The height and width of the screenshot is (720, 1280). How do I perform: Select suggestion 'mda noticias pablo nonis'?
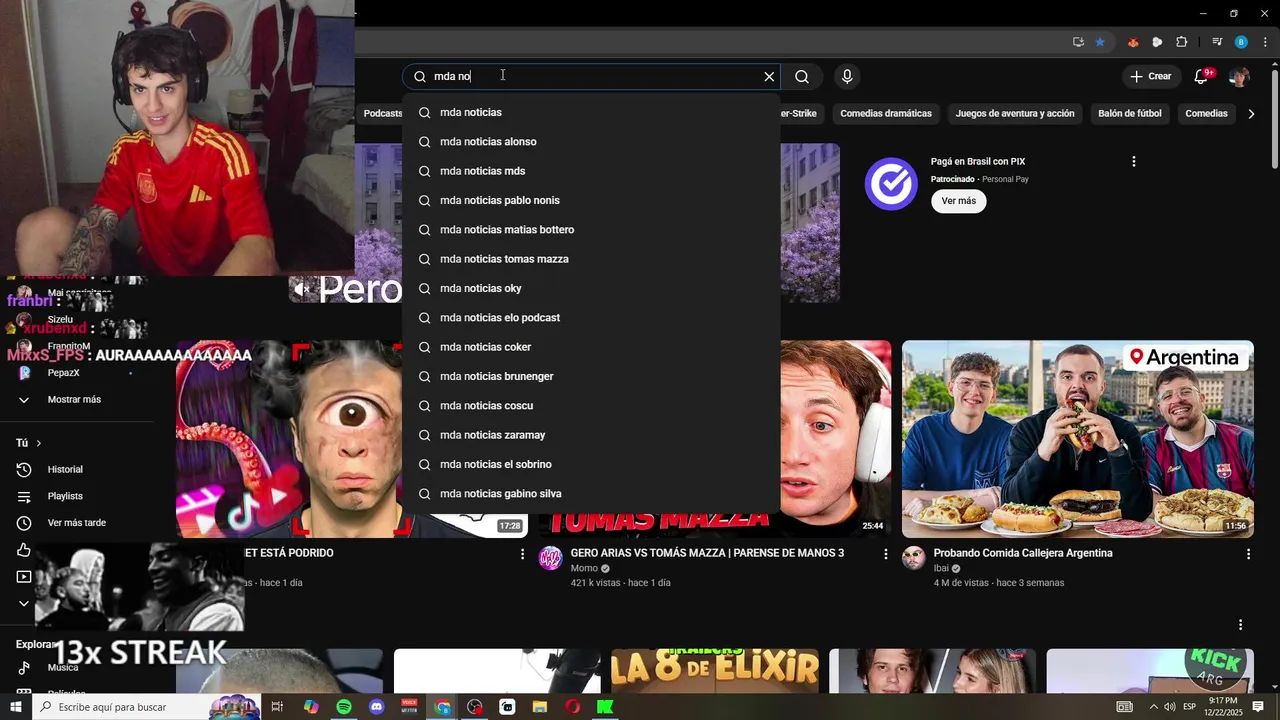coord(591,200)
